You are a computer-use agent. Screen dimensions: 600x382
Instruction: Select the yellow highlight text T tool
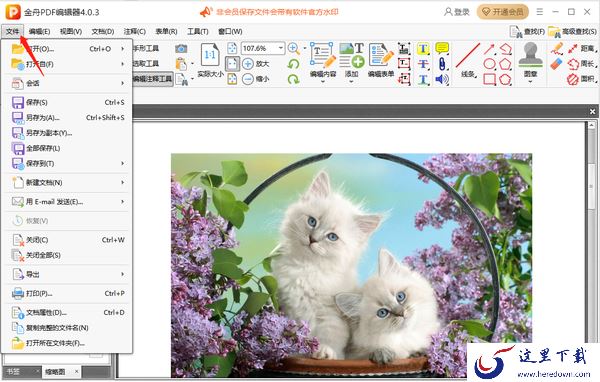[x=423, y=49]
